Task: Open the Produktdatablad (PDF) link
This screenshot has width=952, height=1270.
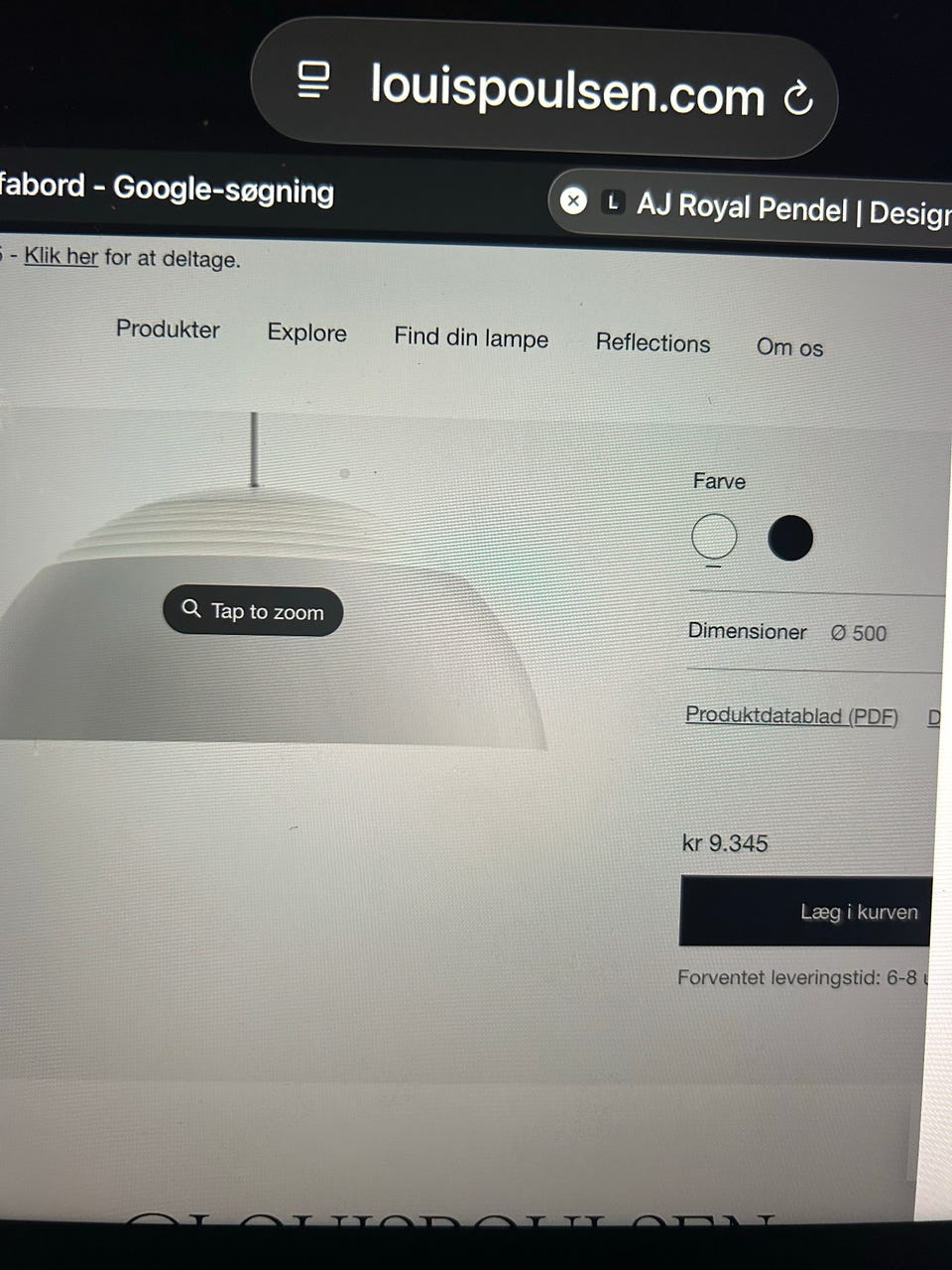Action: (x=791, y=715)
